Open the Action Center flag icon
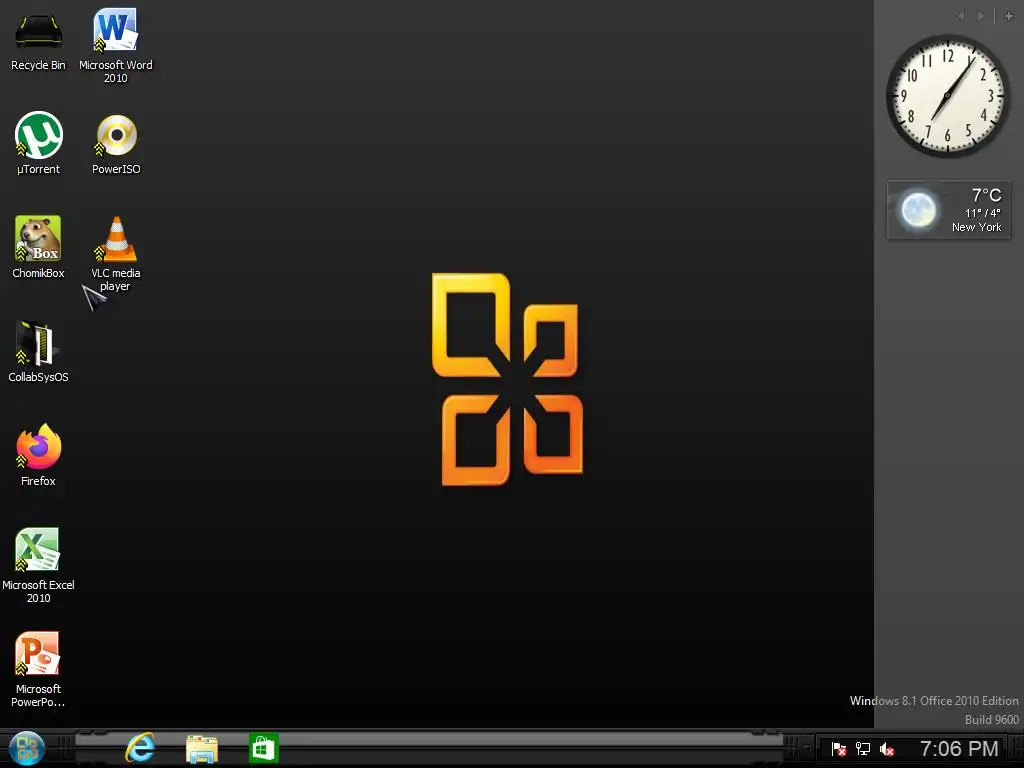 [839, 749]
